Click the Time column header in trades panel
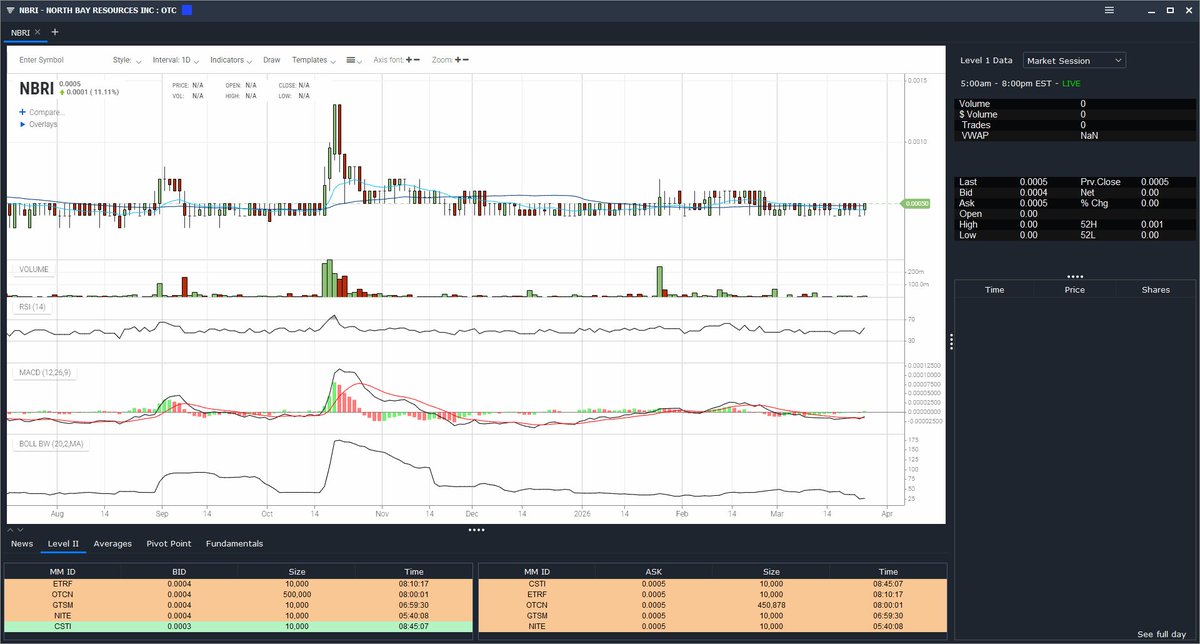Screen dimensions: 1200x644 [995, 289]
